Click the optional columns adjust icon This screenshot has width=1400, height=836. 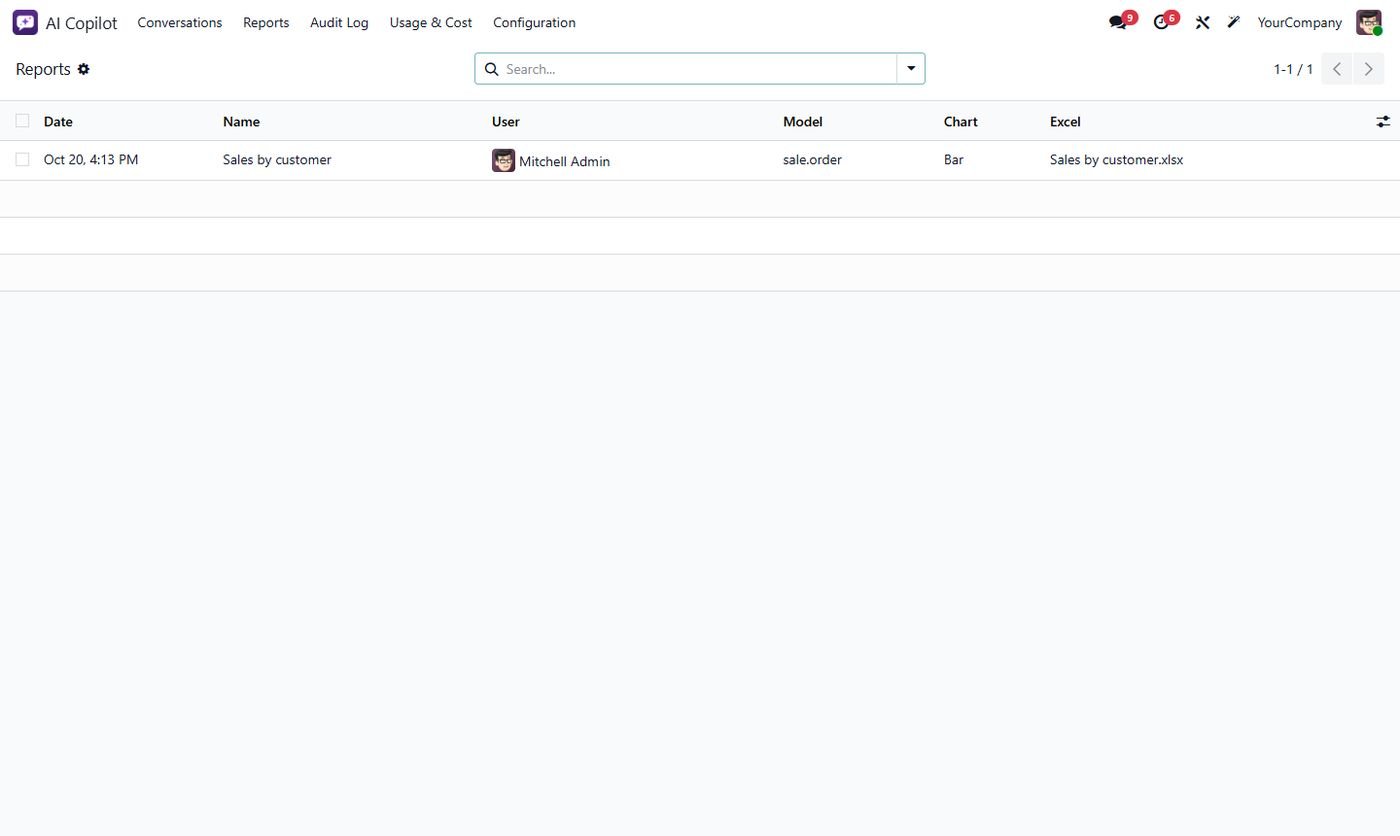[x=1383, y=121]
